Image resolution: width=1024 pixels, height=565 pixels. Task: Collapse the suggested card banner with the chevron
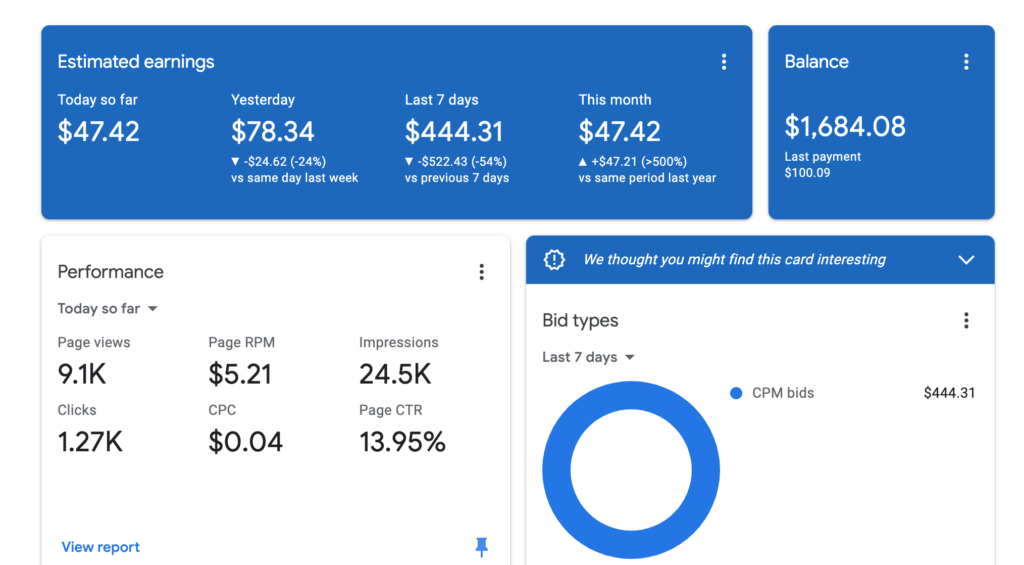click(x=966, y=260)
